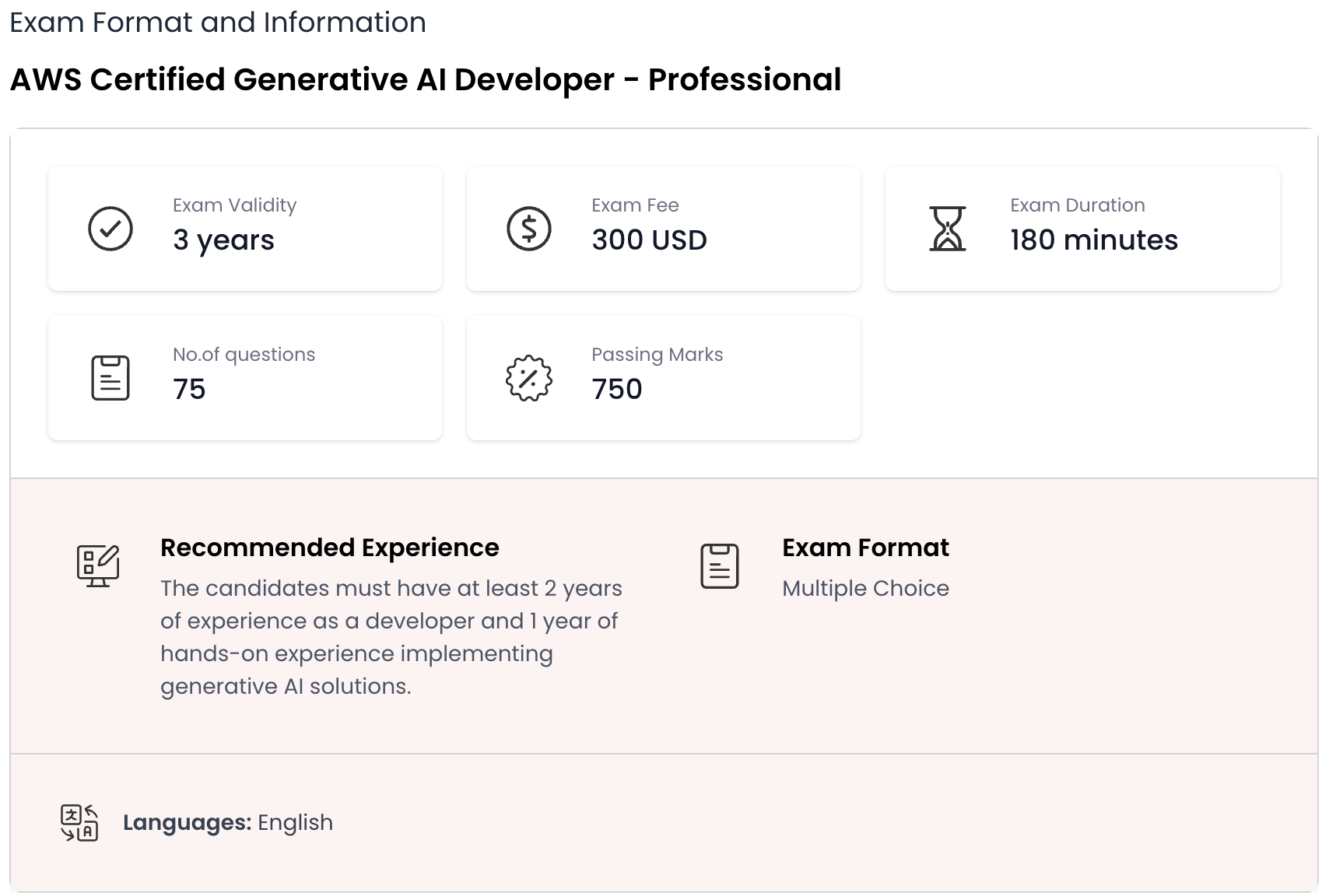
Task: Click the '300 USD' value
Action: click(x=649, y=240)
